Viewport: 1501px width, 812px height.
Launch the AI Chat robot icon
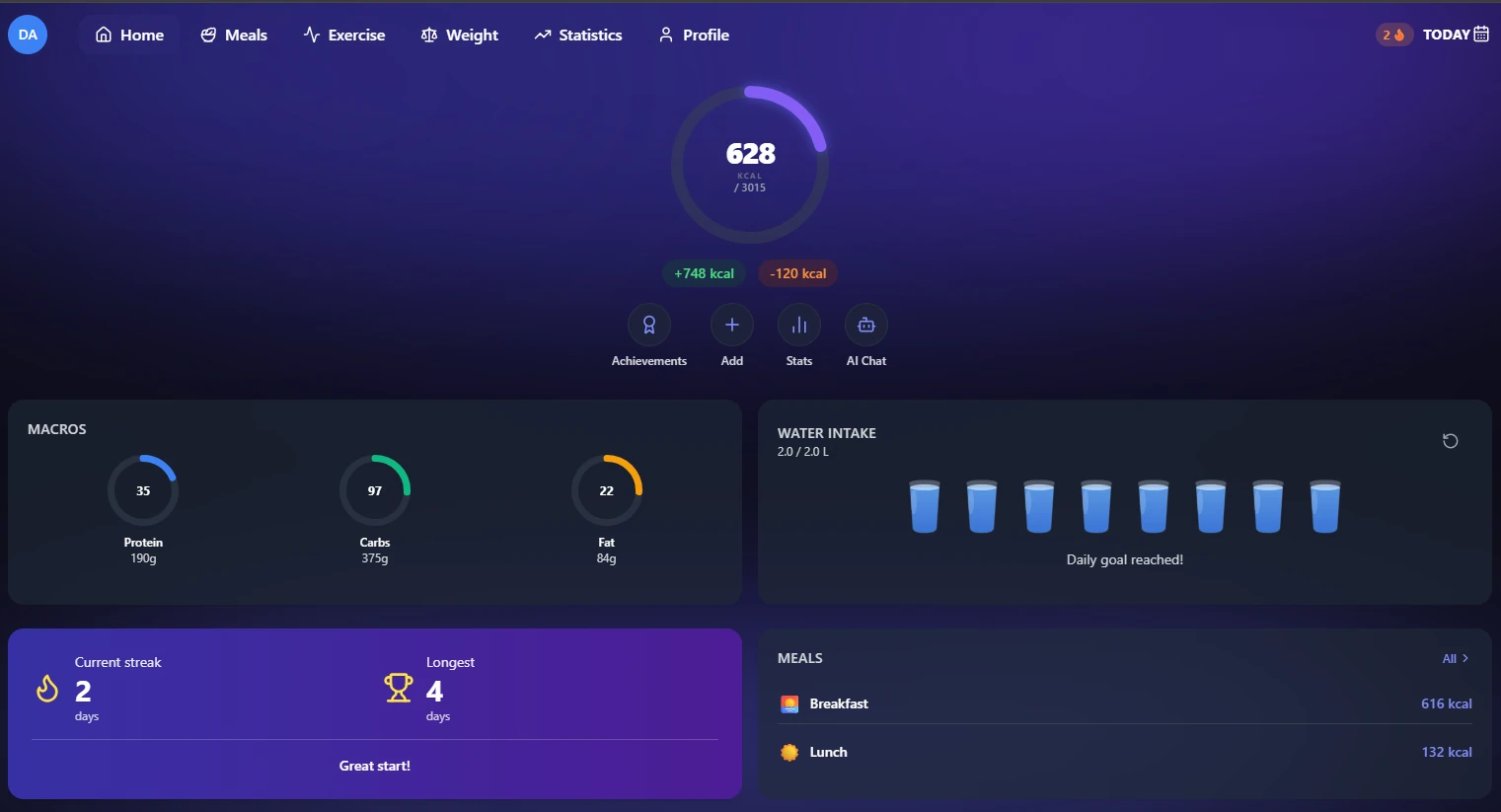click(866, 325)
